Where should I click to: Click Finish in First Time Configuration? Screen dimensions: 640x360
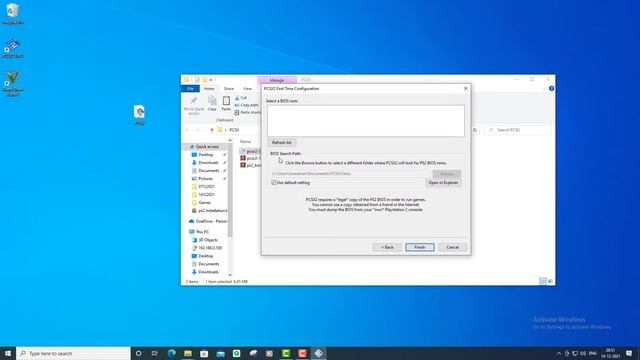click(420, 247)
